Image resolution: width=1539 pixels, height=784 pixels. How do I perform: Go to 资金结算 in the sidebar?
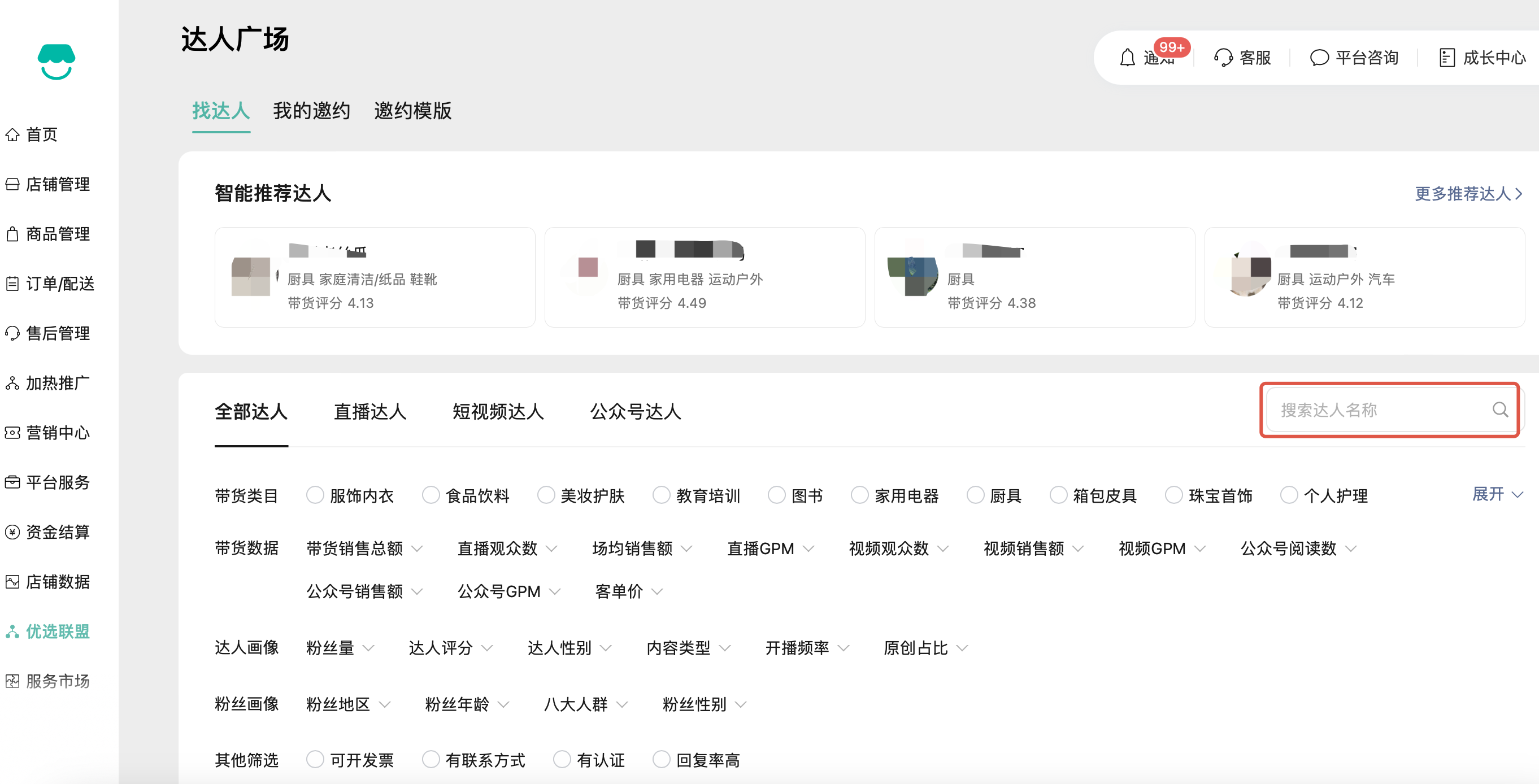(x=58, y=532)
